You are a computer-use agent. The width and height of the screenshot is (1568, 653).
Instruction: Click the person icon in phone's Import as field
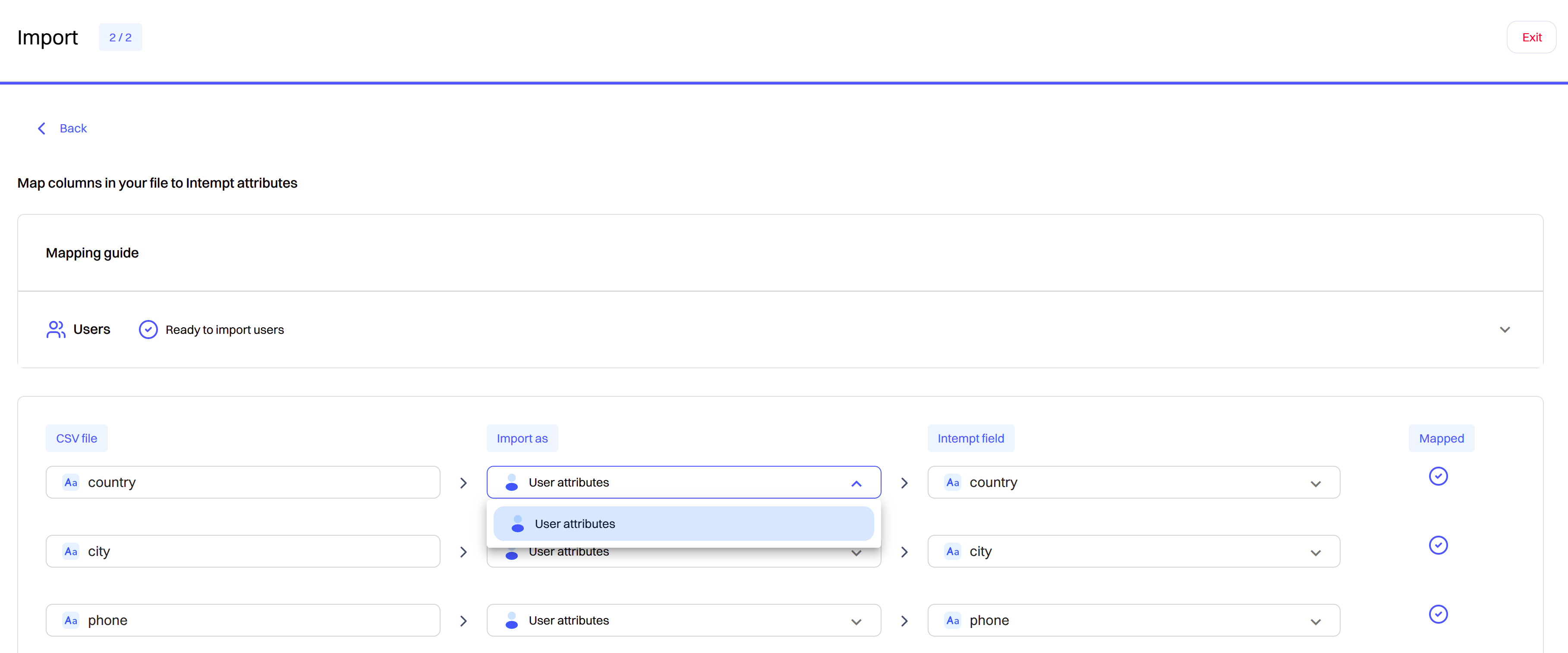click(x=512, y=620)
